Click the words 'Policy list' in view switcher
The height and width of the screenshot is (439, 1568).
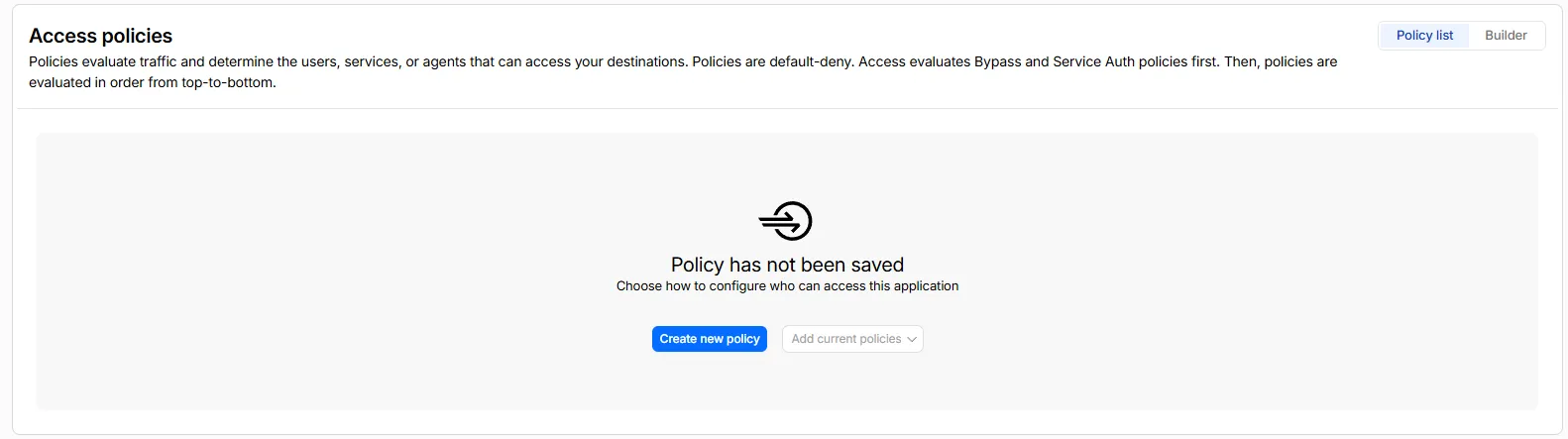coord(1424,35)
